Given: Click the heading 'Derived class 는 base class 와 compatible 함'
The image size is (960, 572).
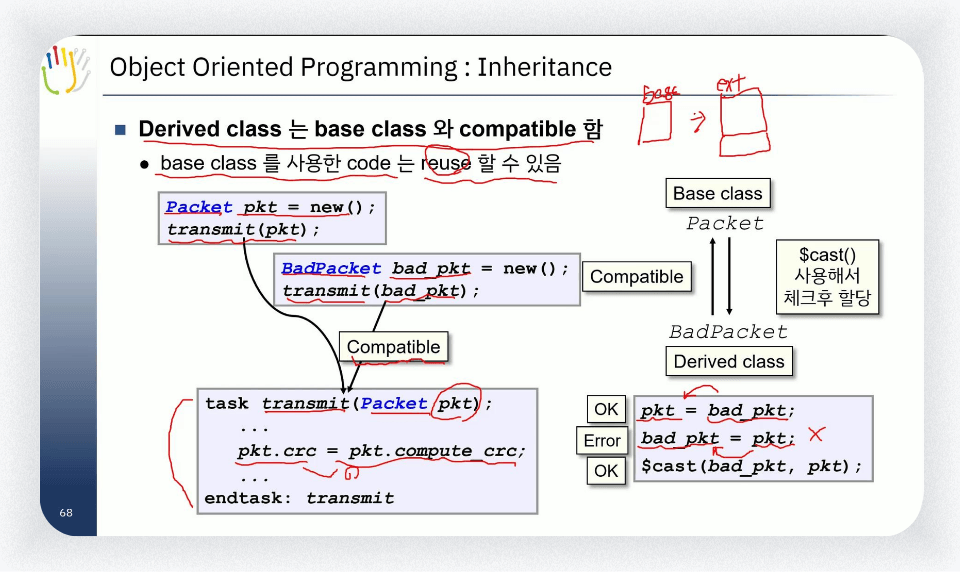Looking at the screenshot, I should (370, 129).
